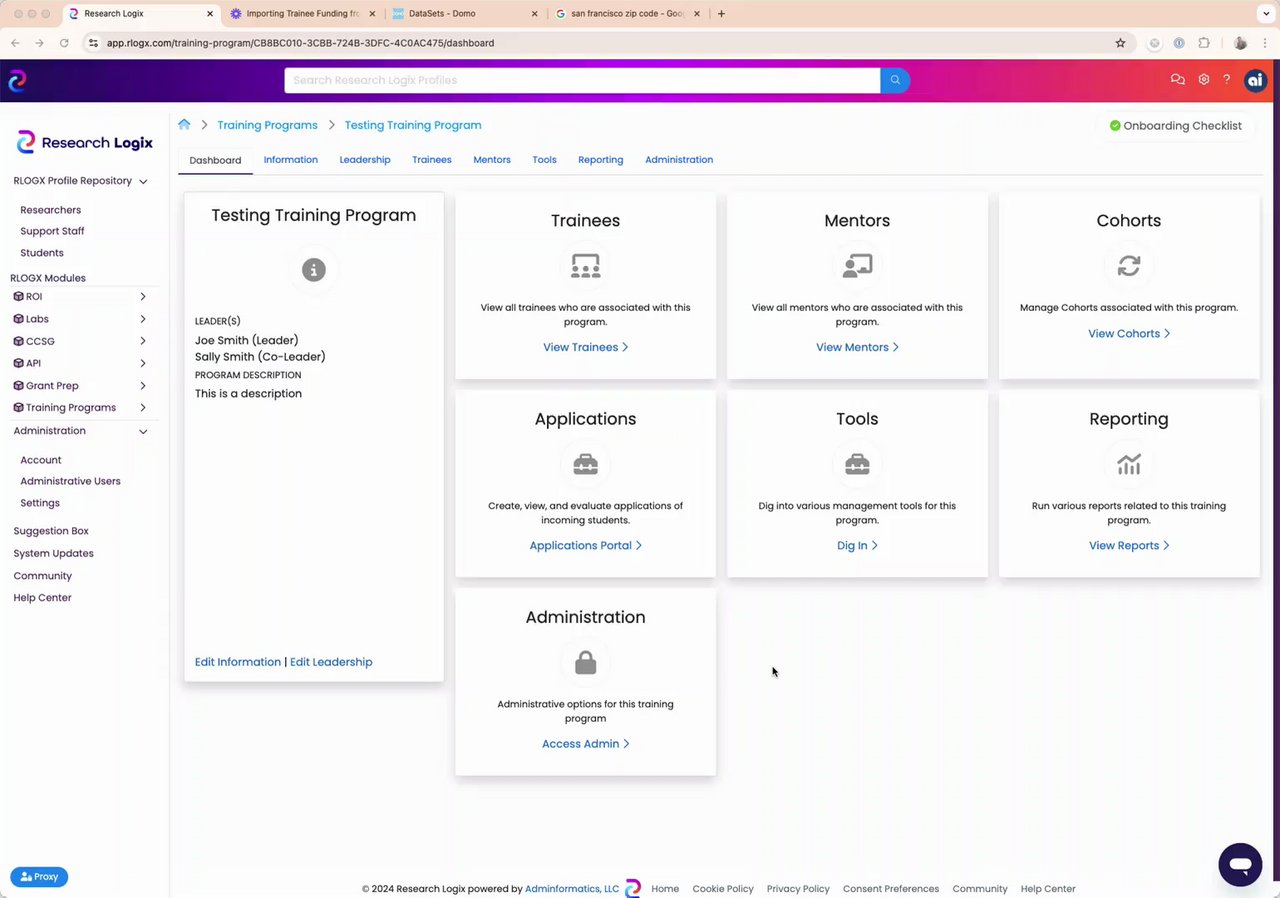Click the browser address bar URL
Viewport: 1280px width, 898px height.
[x=300, y=43]
